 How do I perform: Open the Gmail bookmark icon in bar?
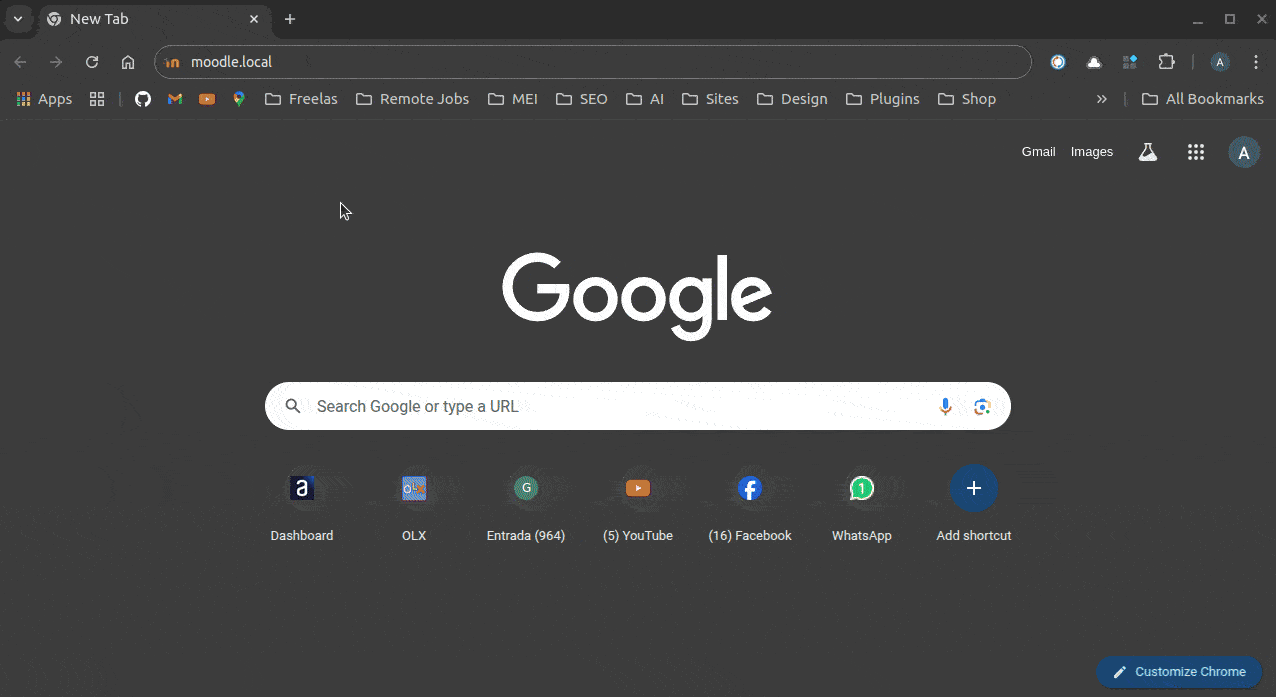click(x=175, y=99)
